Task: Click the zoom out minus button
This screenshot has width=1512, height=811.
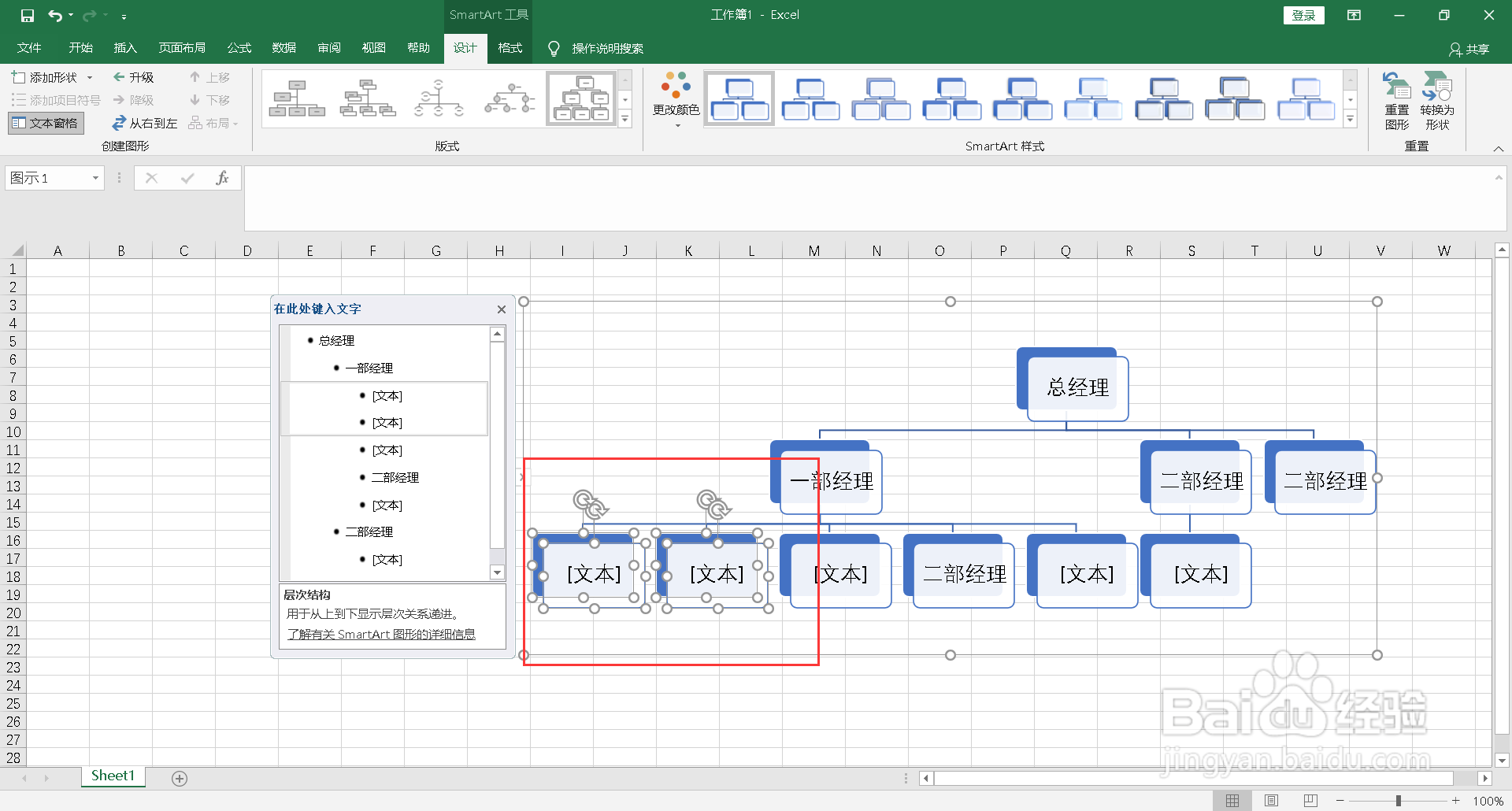Action: coord(1340,801)
